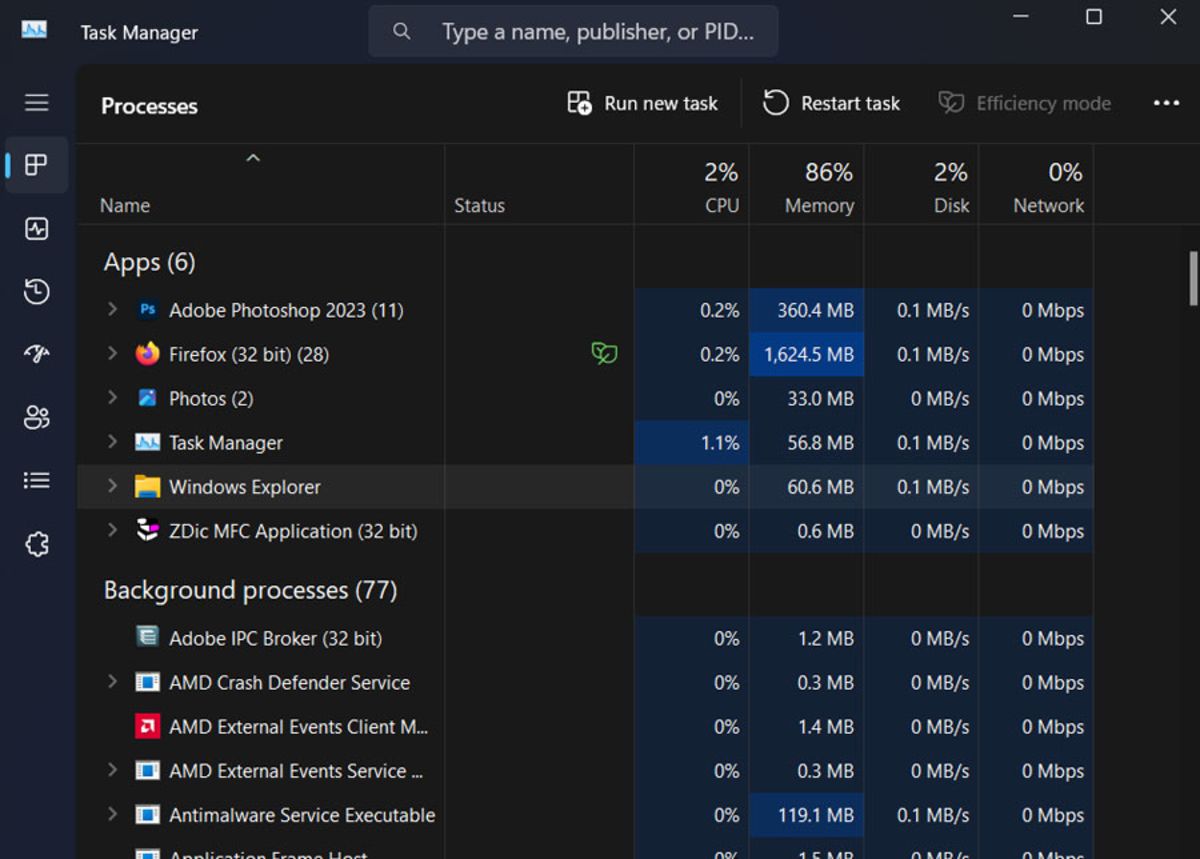Sort processes by CPU usage column
Image resolution: width=1200 pixels, height=859 pixels.
pyautogui.click(x=691, y=186)
